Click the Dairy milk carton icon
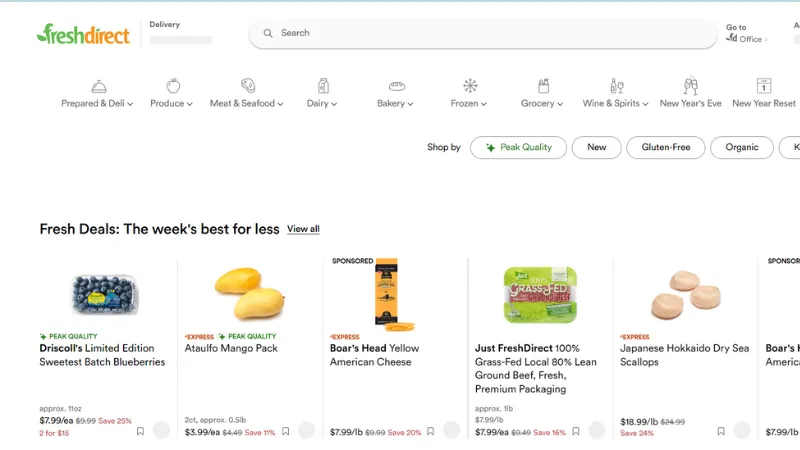This screenshot has height=450, width=800. (x=323, y=86)
